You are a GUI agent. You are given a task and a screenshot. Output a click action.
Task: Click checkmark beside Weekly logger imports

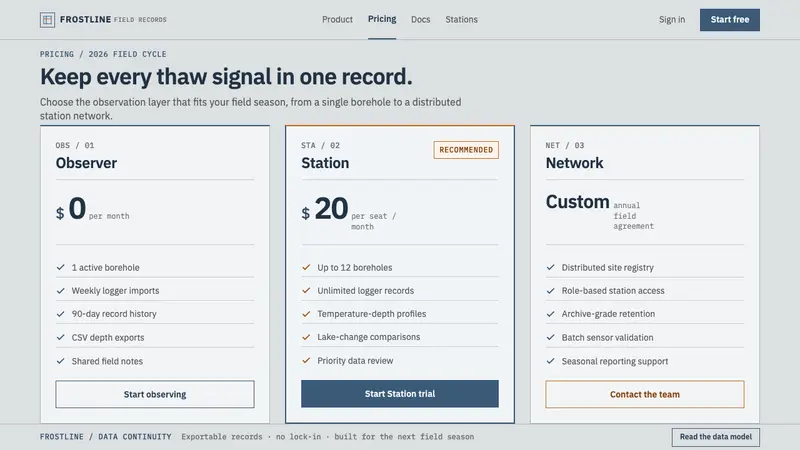(61, 290)
